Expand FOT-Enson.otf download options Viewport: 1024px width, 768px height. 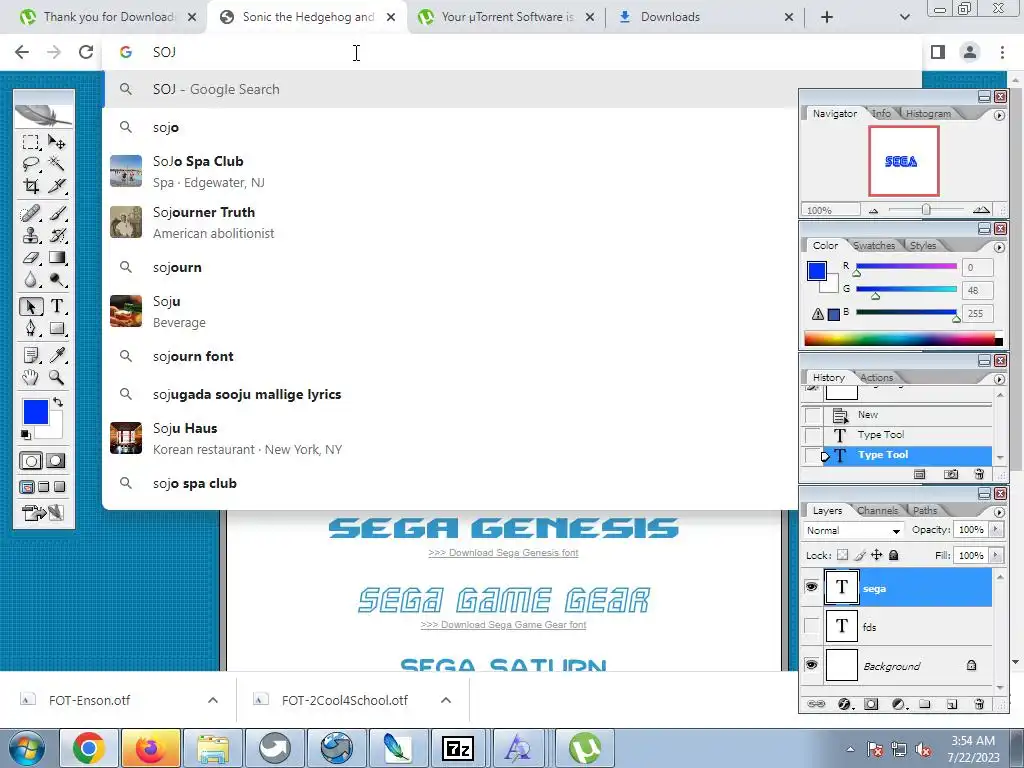pos(213,700)
